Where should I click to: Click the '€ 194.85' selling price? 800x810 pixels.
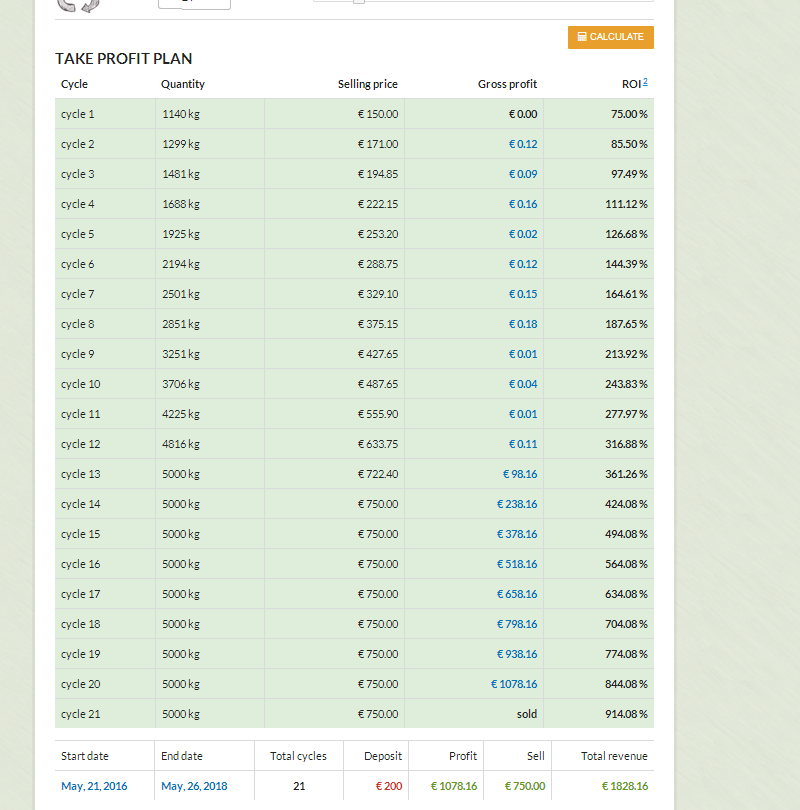378,174
